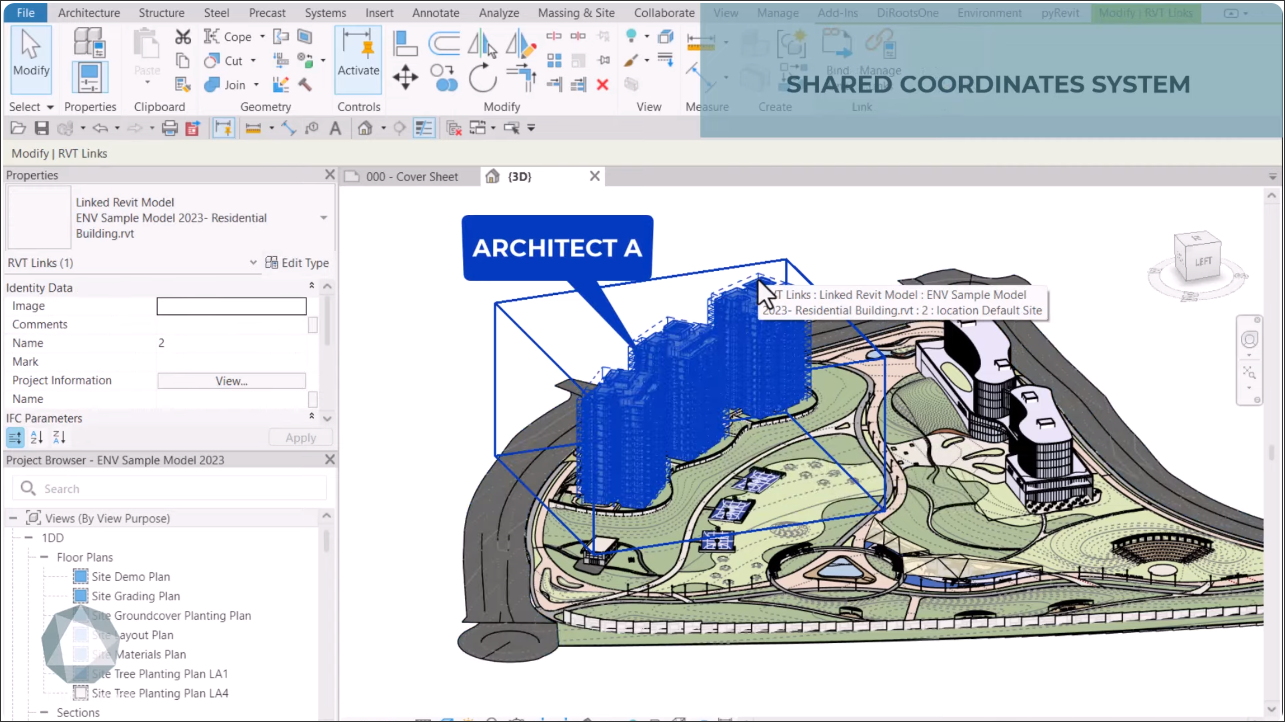Click the Cut clipboard scissors icon
The height and width of the screenshot is (722, 1285).
coord(182,37)
